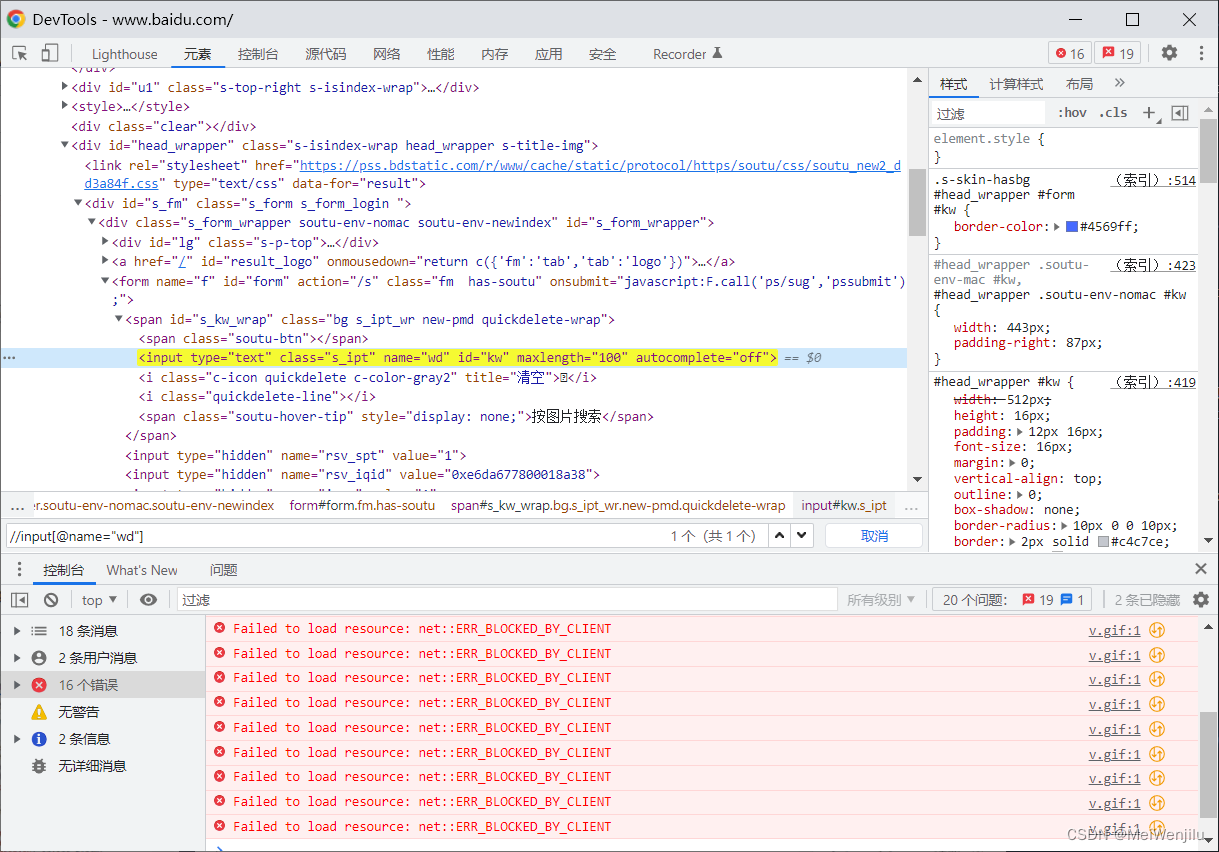Expand the 2 info messages group
The image size is (1219, 852).
tap(17, 739)
